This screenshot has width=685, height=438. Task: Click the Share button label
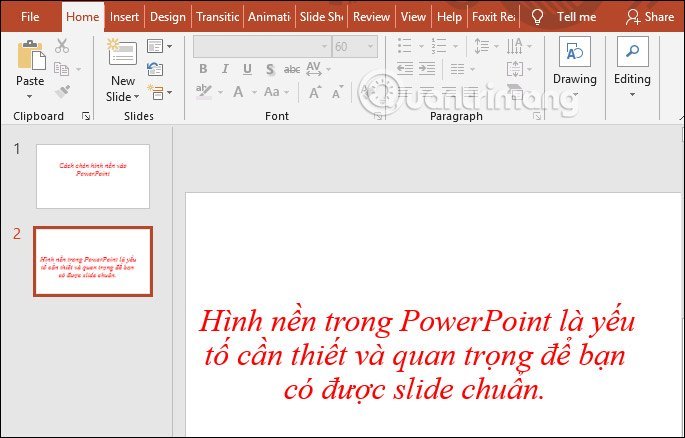[659, 17]
